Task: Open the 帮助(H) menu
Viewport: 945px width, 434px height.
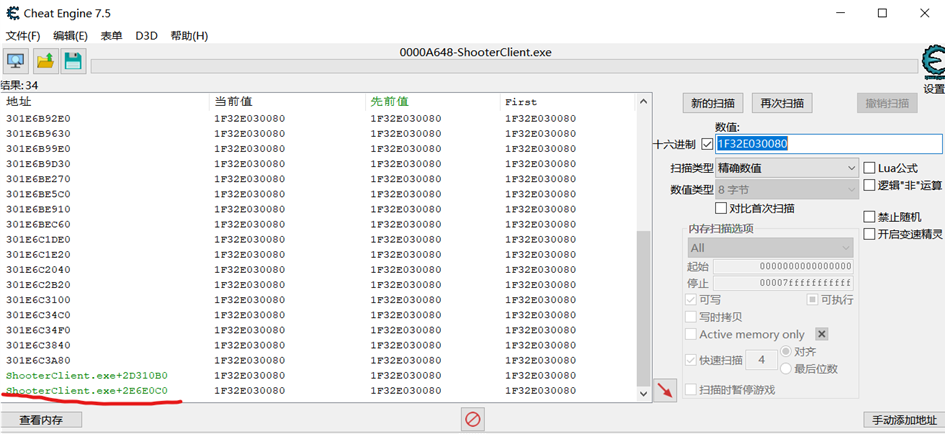Action: point(189,36)
